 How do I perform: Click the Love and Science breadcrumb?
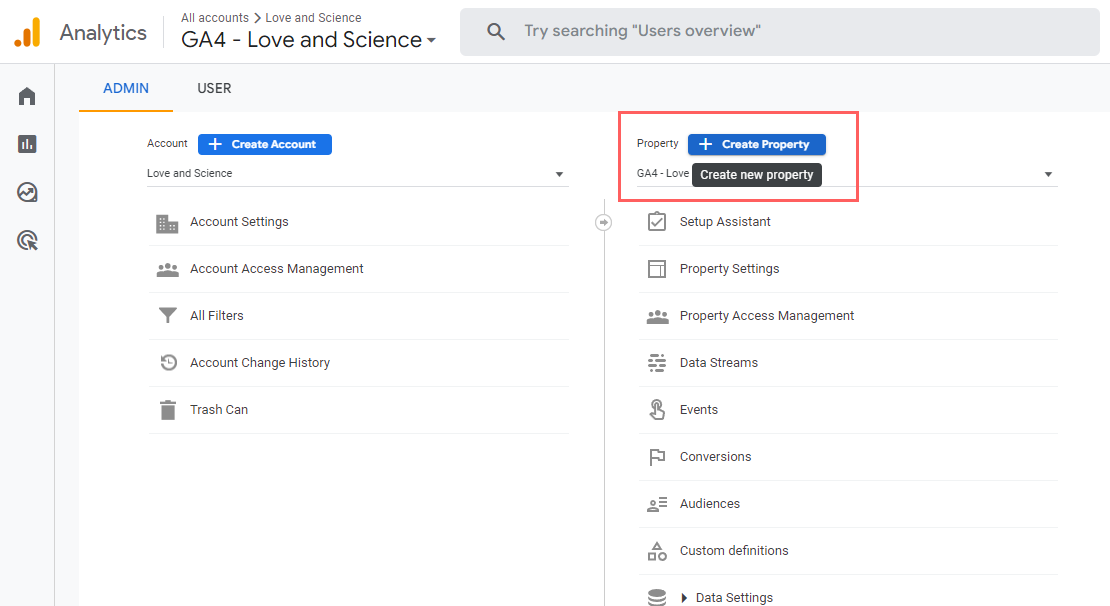(x=313, y=18)
